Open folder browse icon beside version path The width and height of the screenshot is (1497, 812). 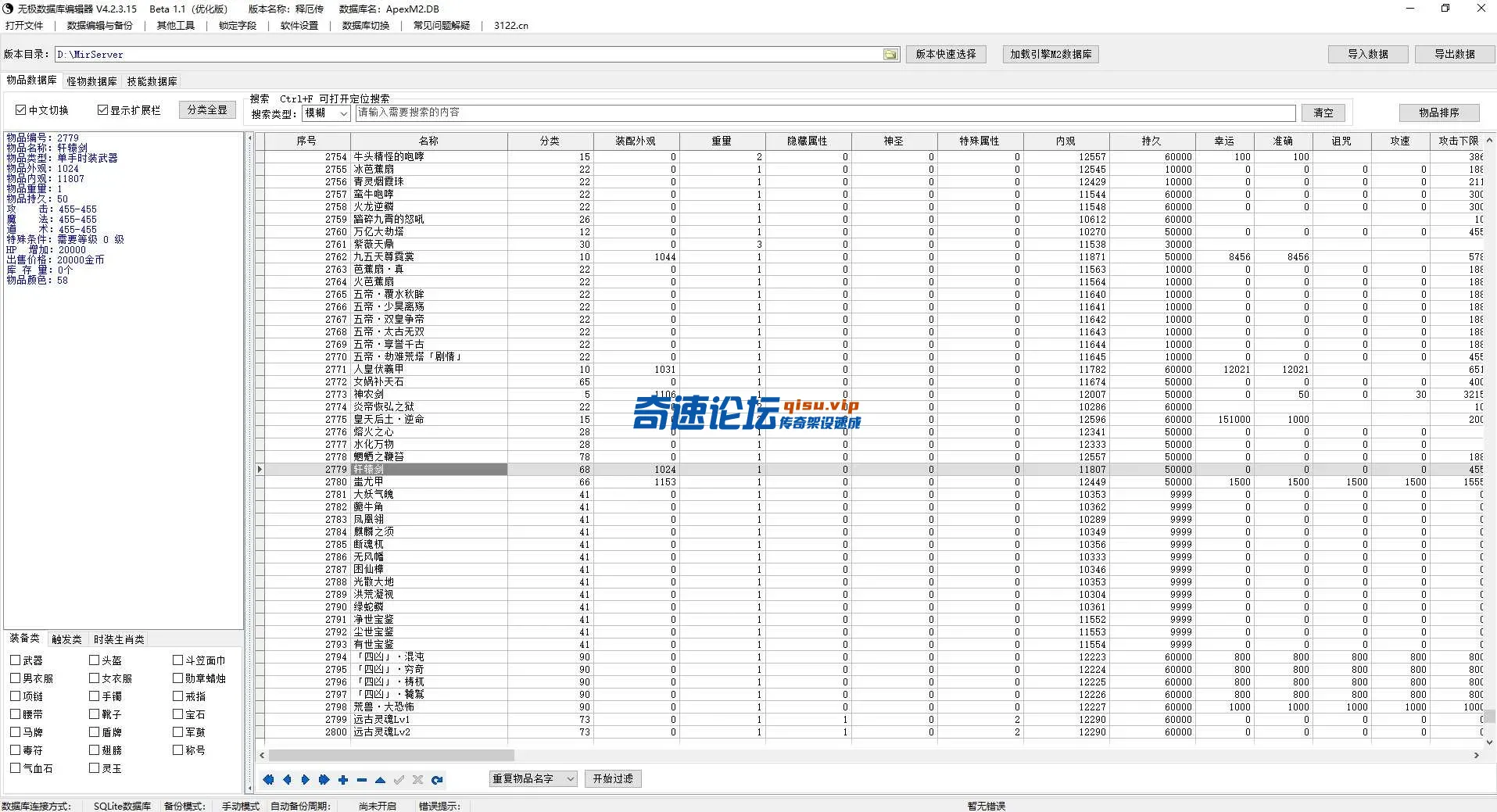tap(890, 54)
